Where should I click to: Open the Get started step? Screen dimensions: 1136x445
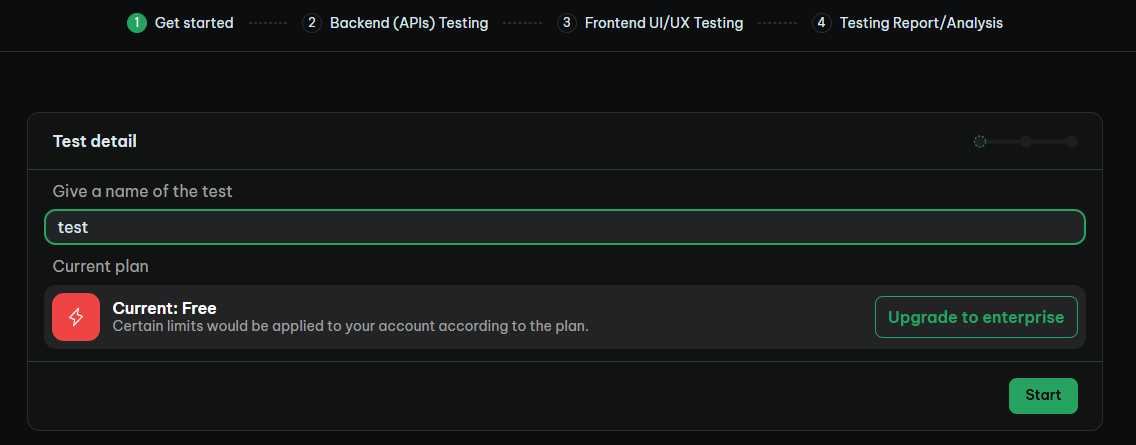coord(194,23)
